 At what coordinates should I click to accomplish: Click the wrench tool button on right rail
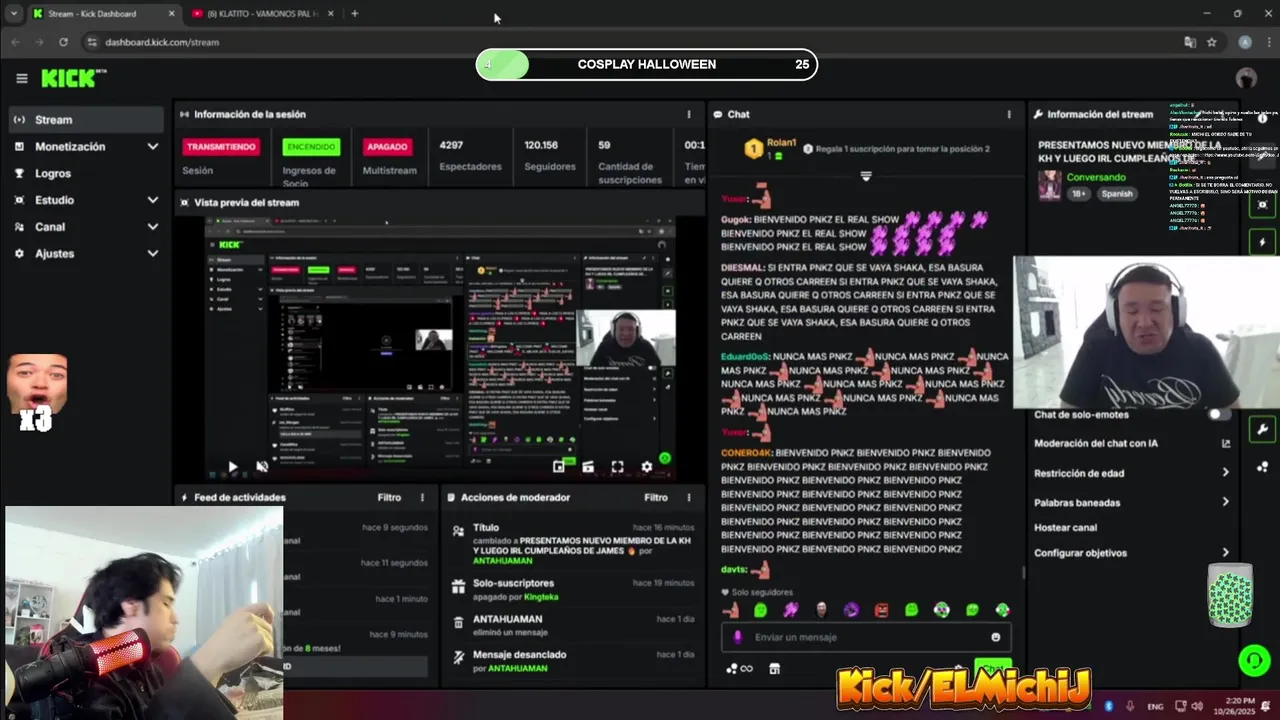1262,429
